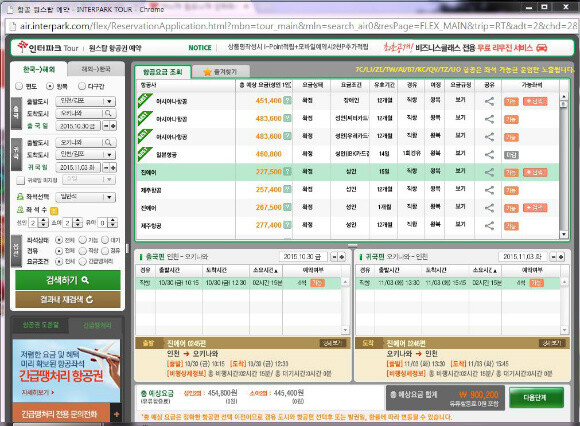Open the return arrival city dropdown
The width and height of the screenshot is (580, 426).
(85, 155)
